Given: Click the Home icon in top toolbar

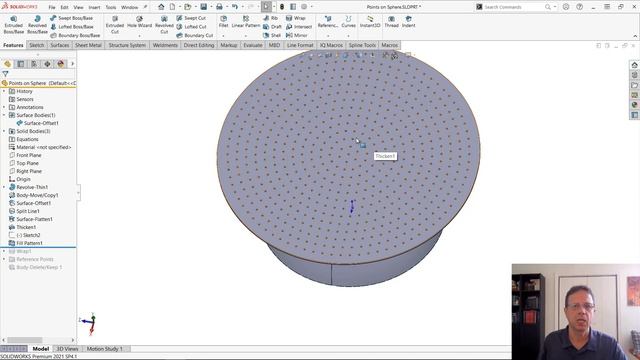Looking at the screenshot, I should click(161, 7).
